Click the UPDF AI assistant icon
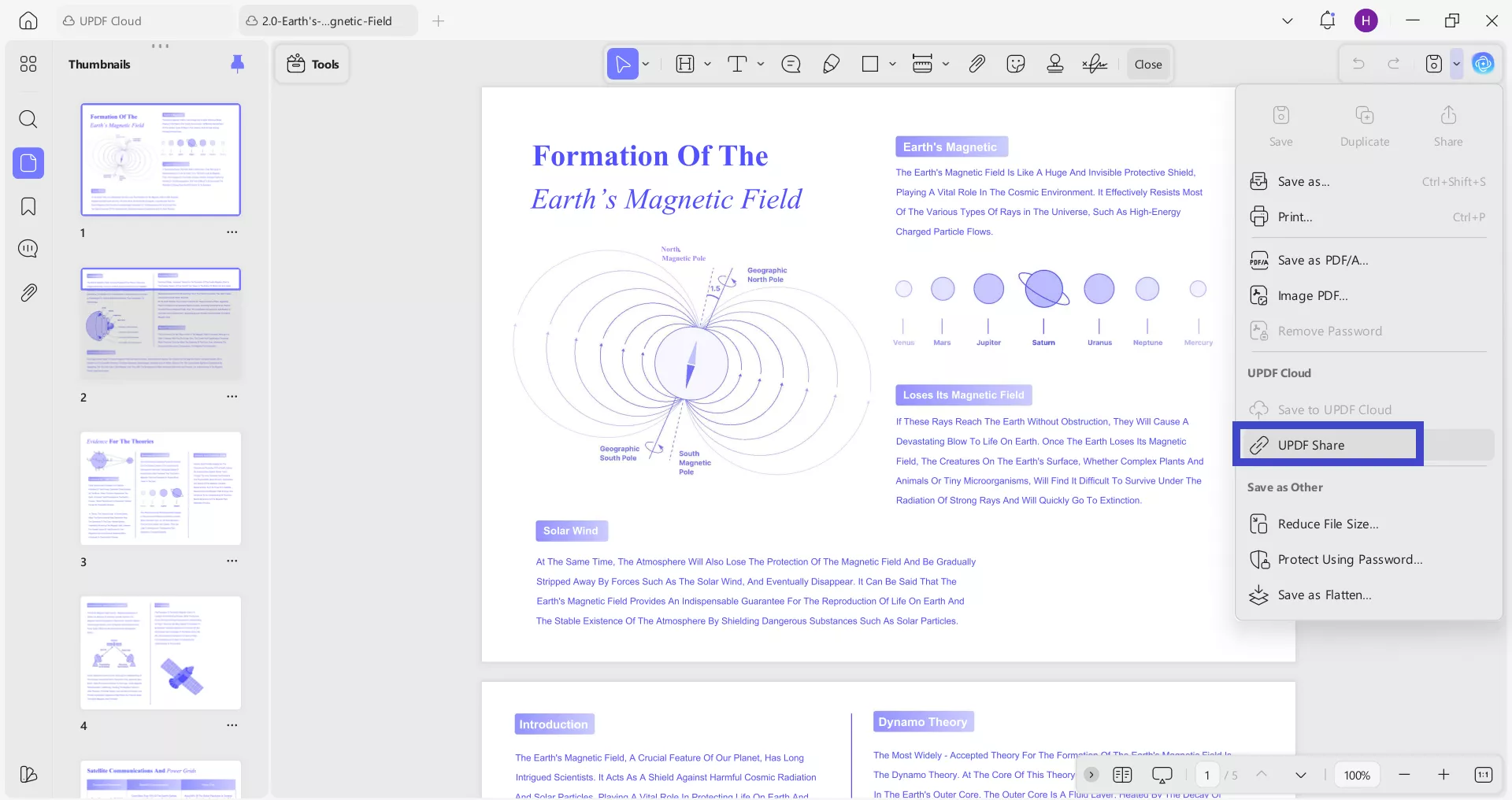Screen dimensions: 1512x800 1483,64
